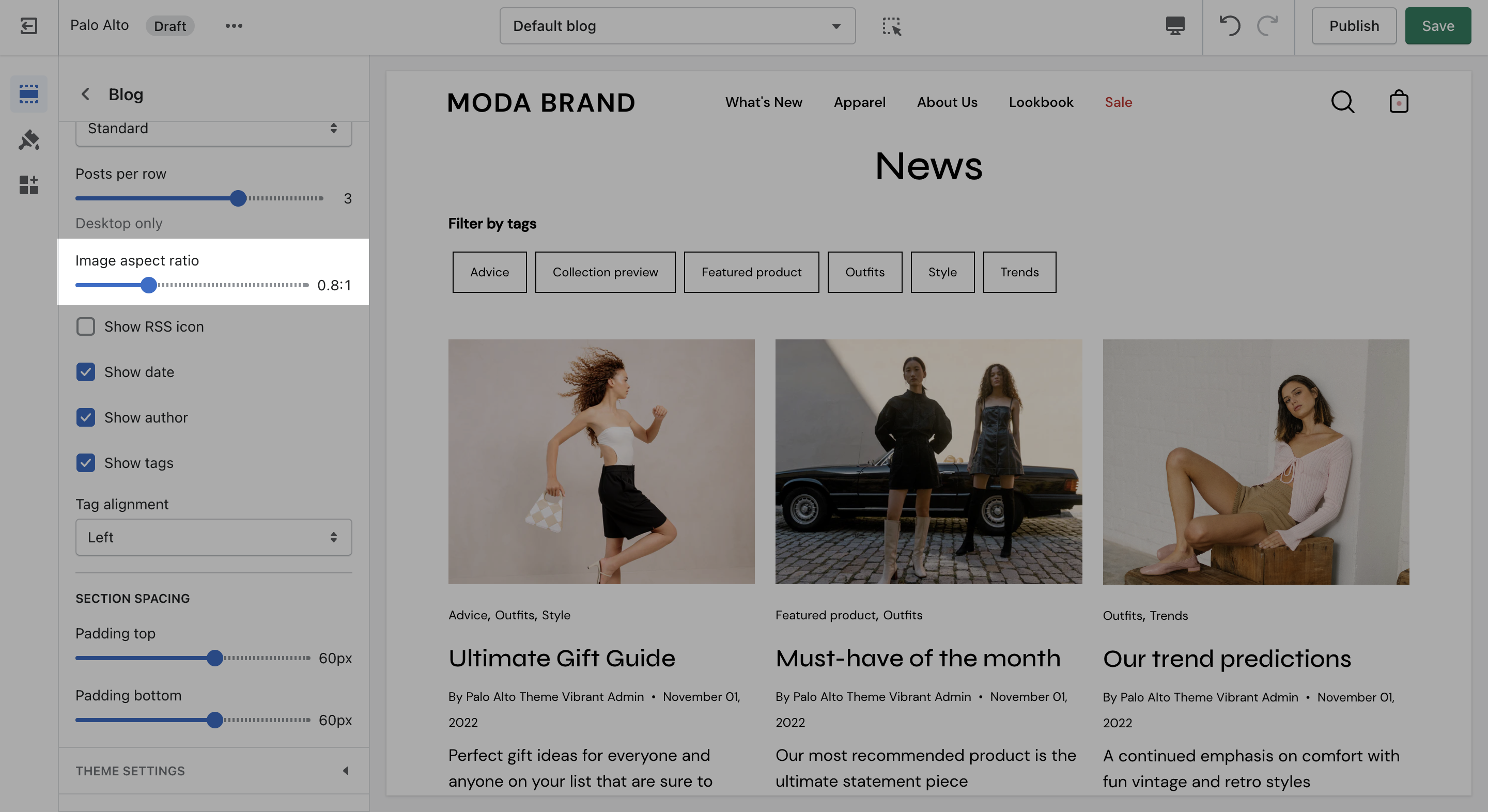Switch the desktop preview device icon

tap(1175, 25)
